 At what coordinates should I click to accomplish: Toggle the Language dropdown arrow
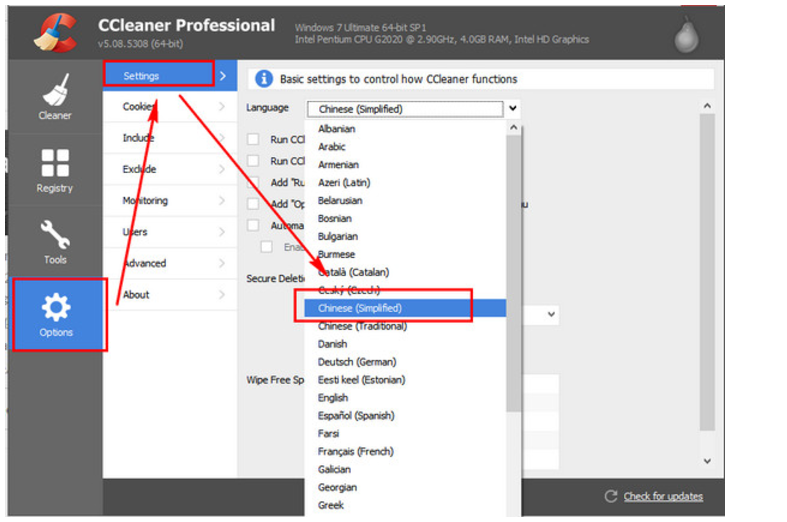(512, 108)
